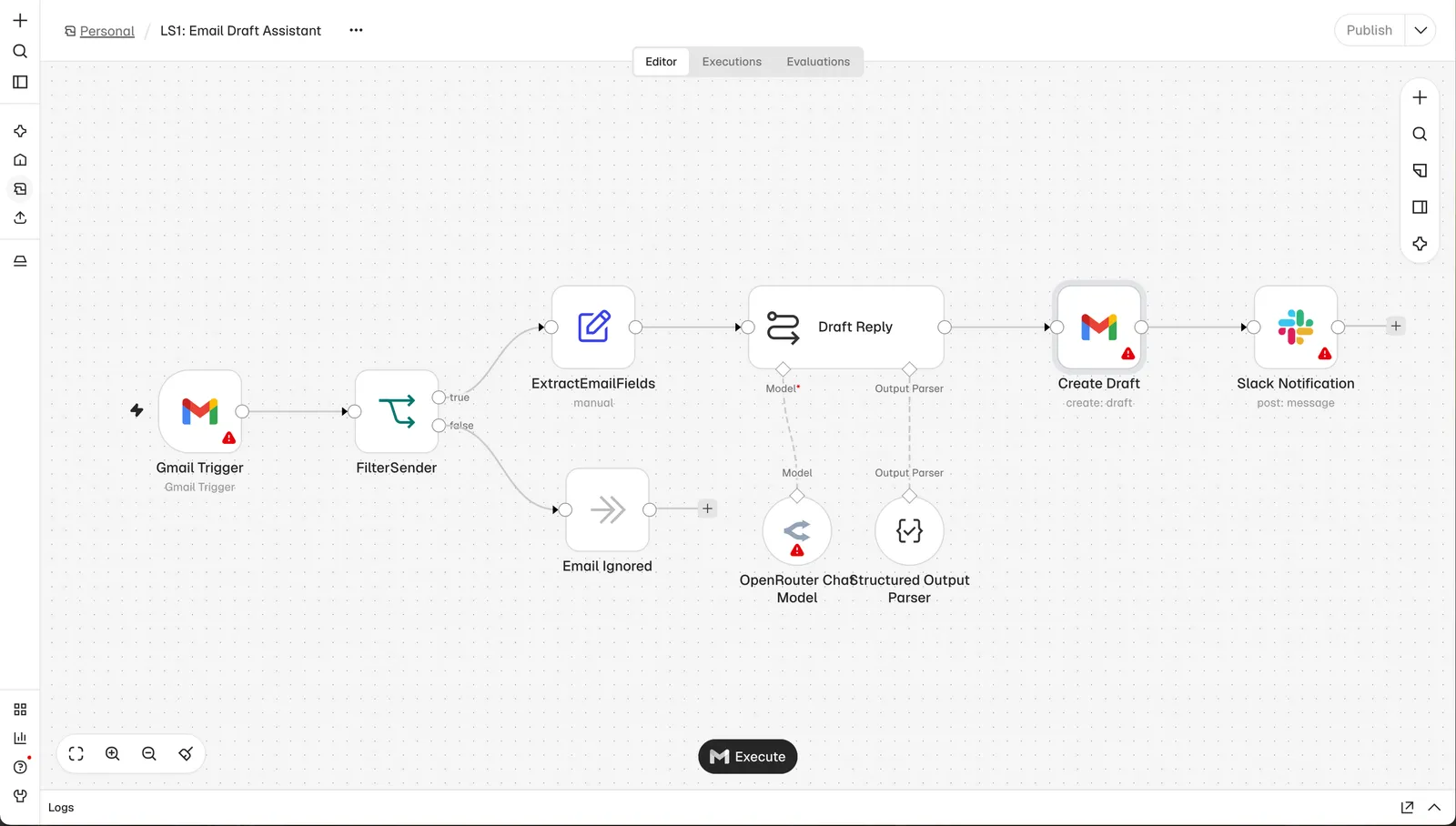Screen dimensions: 1456x826
Task: Click the Draft Reply Output Parser diamond connector
Action: click(909, 369)
